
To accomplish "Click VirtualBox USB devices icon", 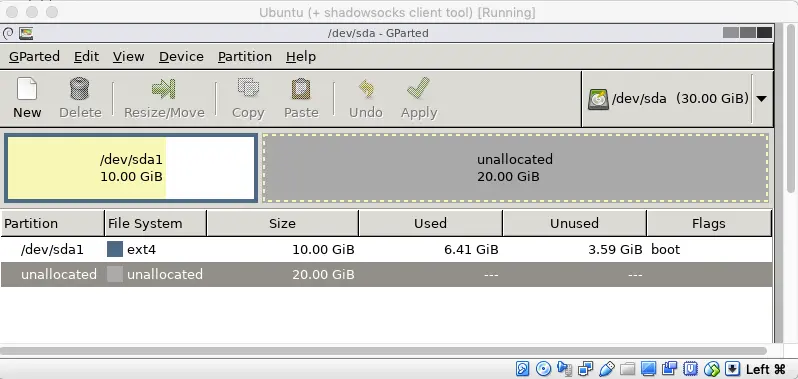I will (607, 368).
